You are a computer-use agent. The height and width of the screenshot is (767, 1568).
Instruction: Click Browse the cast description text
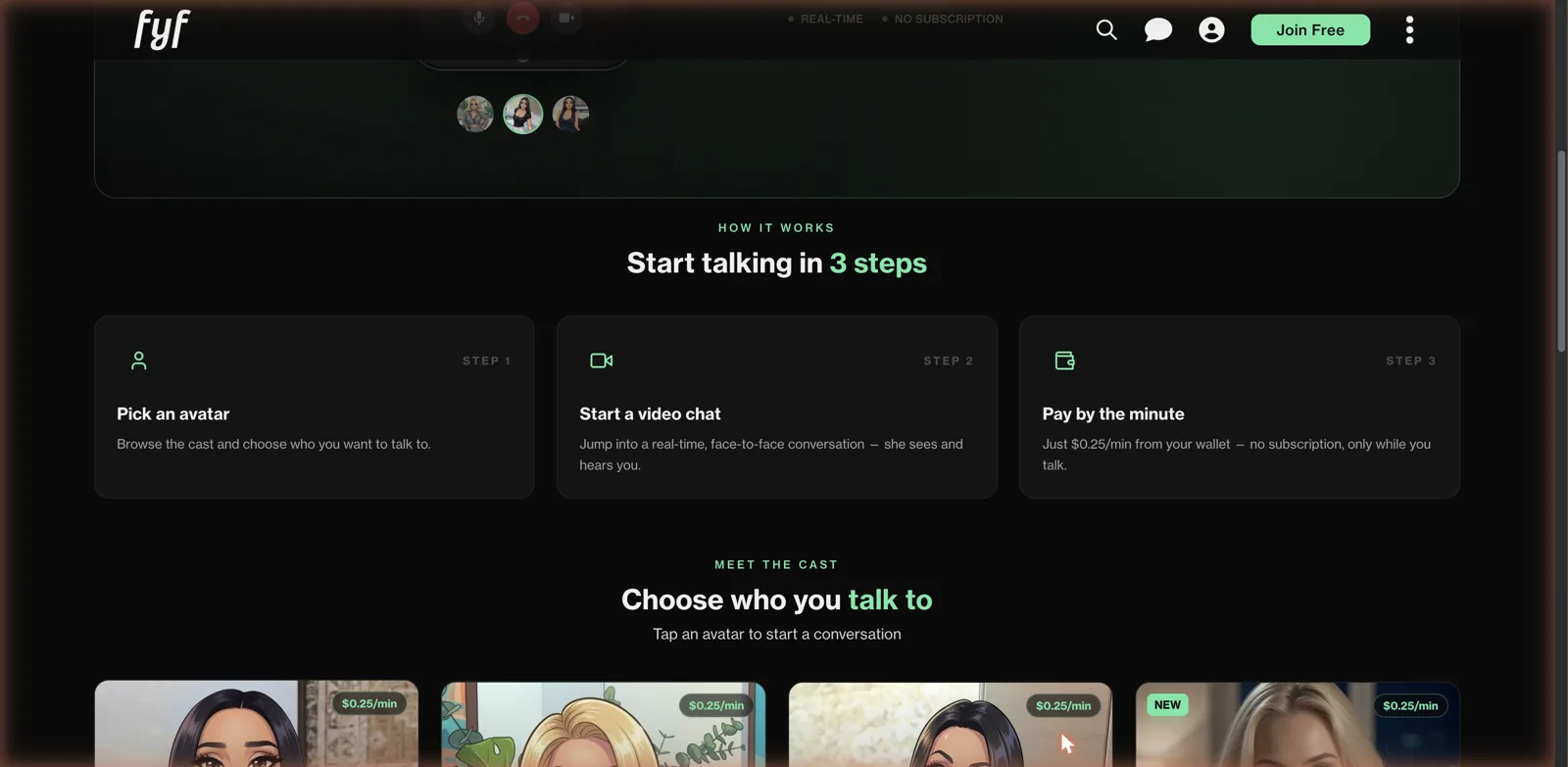273,444
